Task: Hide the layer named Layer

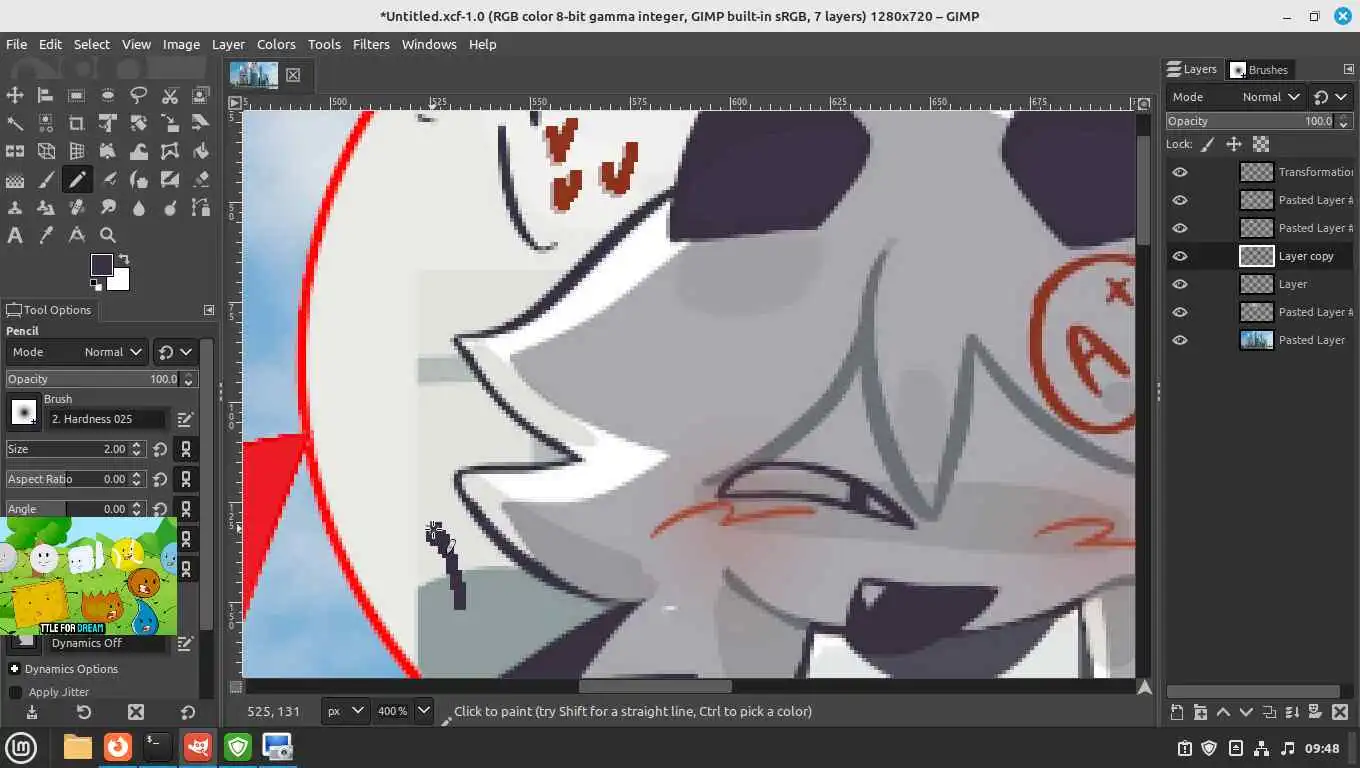Action: point(1180,284)
